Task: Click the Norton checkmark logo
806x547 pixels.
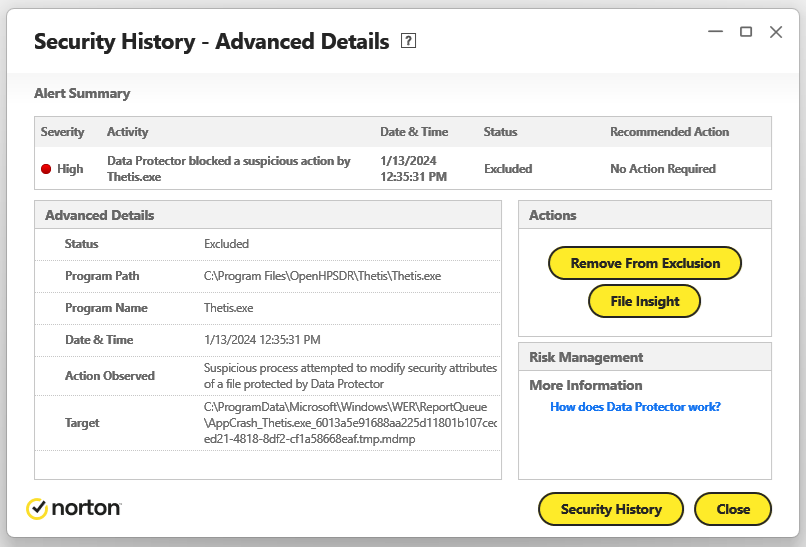Action: (x=37, y=508)
